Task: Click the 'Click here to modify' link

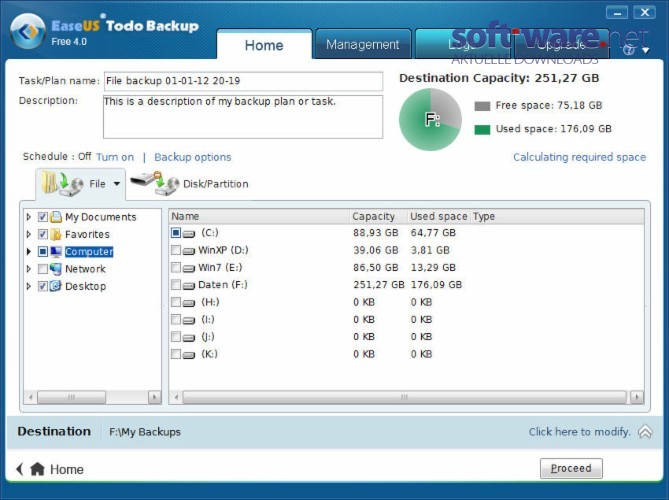Action: pos(579,432)
